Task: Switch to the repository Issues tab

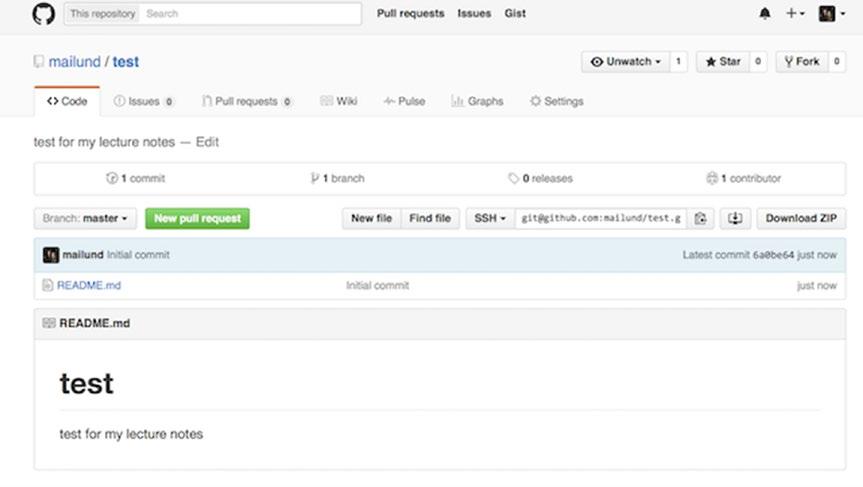Action: (x=144, y=101)
